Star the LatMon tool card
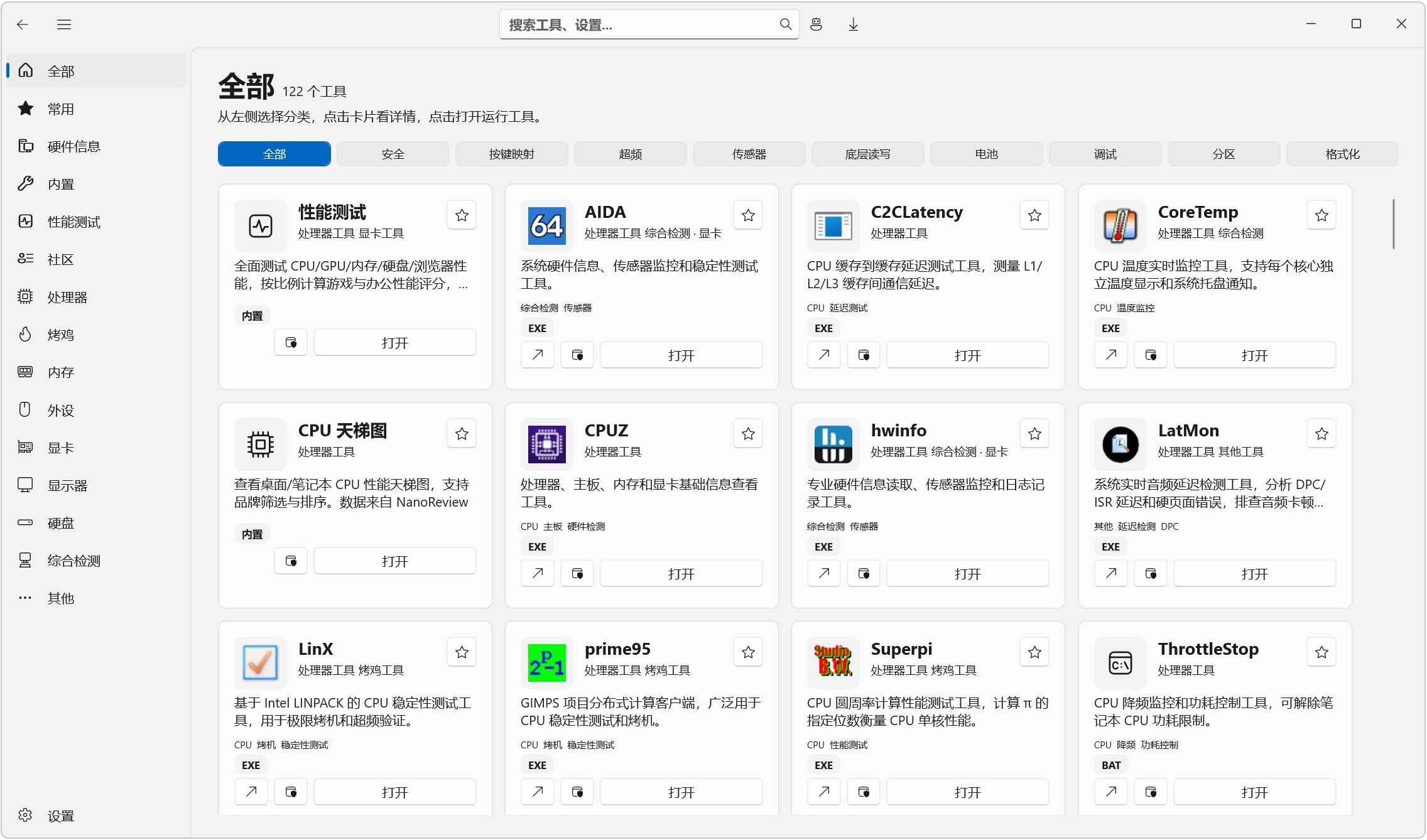The height and width of the screenshot is (840, 1427). coord(1321,434)
